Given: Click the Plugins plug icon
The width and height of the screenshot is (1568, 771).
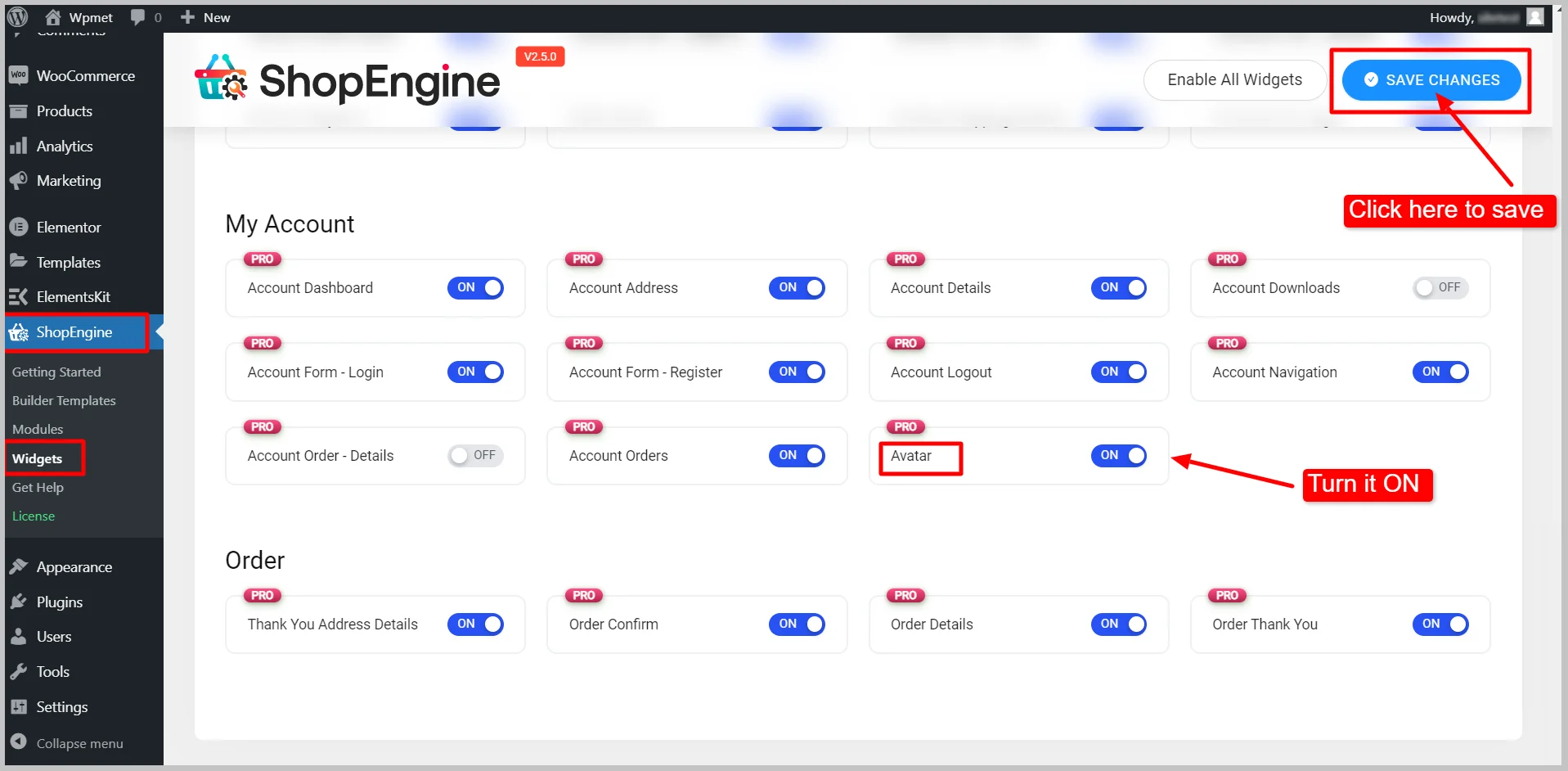Looking at the screenshot, I should tap(19, 602).
